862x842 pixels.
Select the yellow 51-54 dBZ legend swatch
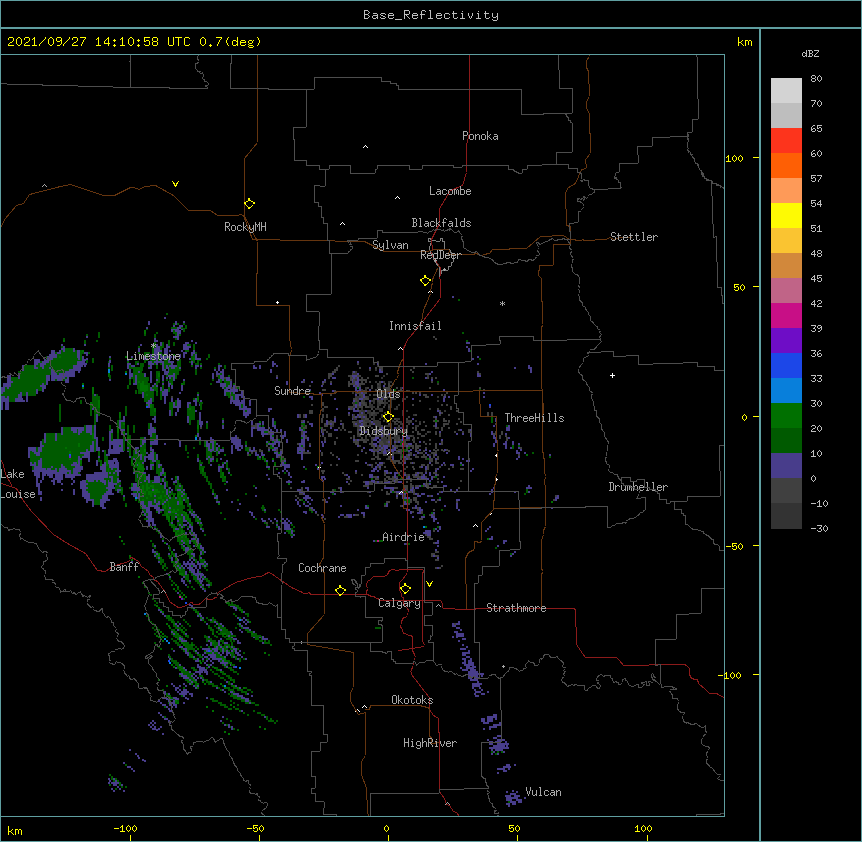[786, 215]
